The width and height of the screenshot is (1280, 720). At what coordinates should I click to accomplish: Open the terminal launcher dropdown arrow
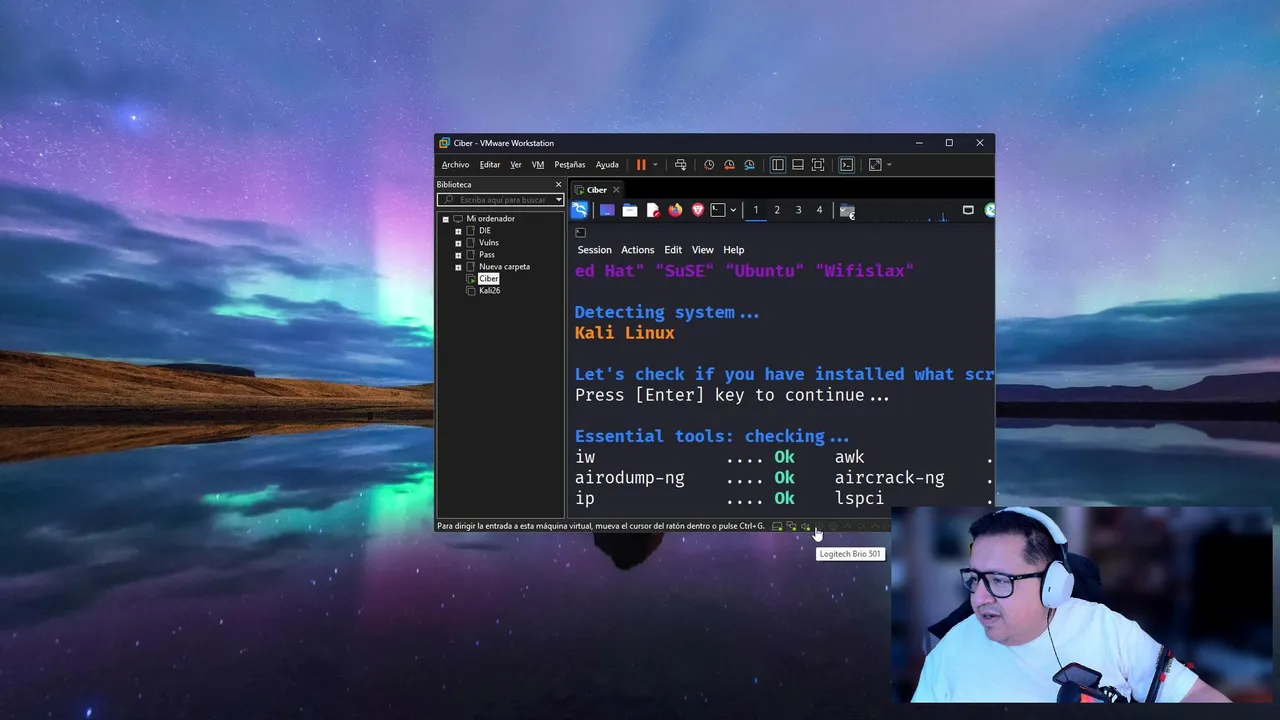click(x=733, y=210)
